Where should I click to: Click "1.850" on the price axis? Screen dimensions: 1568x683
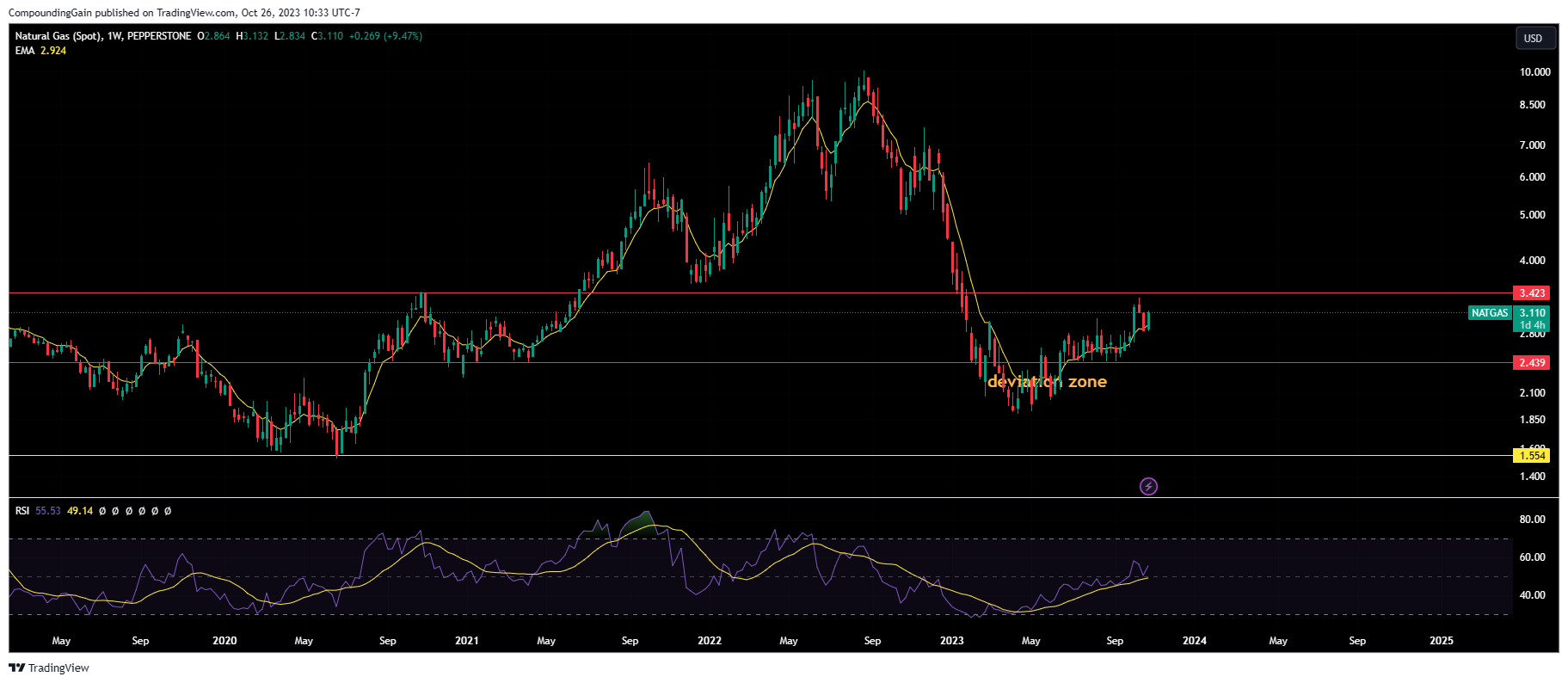coord(1532,421)
